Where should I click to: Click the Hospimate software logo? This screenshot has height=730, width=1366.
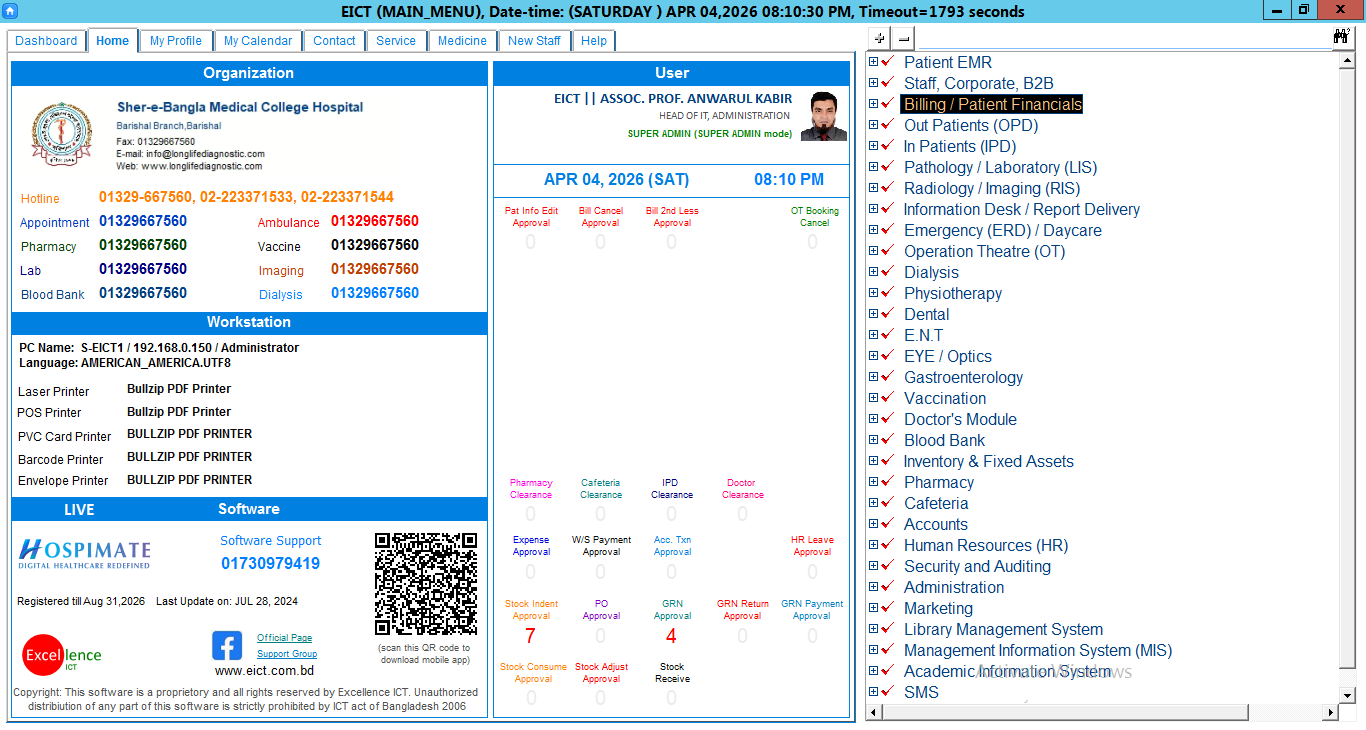85,553
